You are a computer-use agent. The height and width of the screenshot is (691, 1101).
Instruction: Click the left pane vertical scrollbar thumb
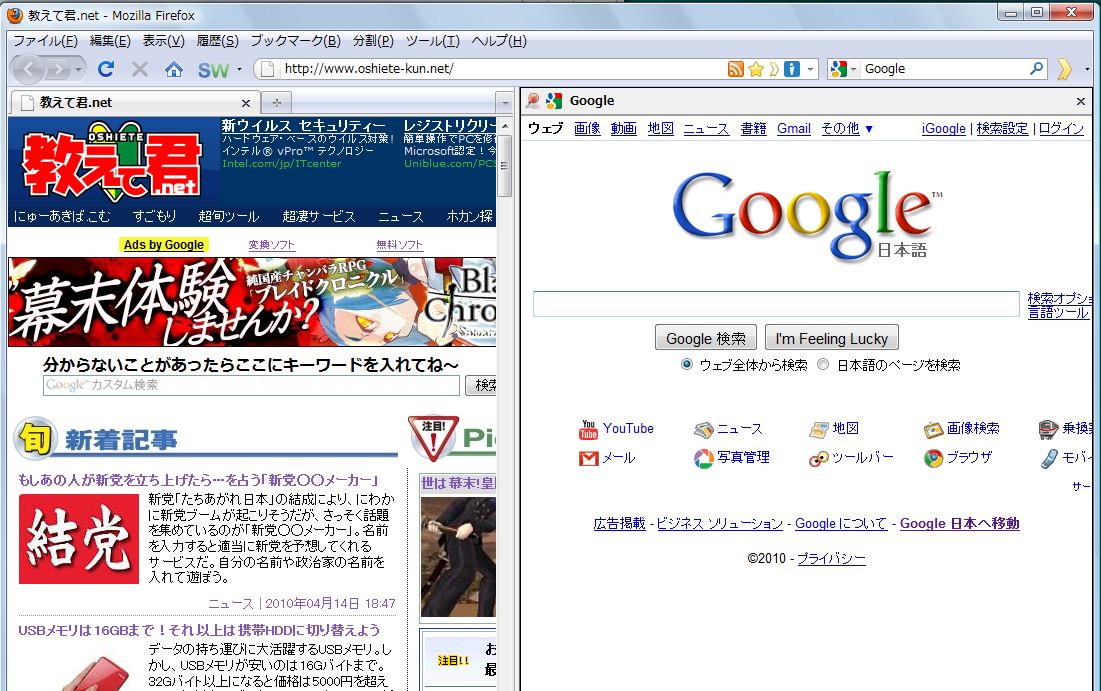click(504, 166)
